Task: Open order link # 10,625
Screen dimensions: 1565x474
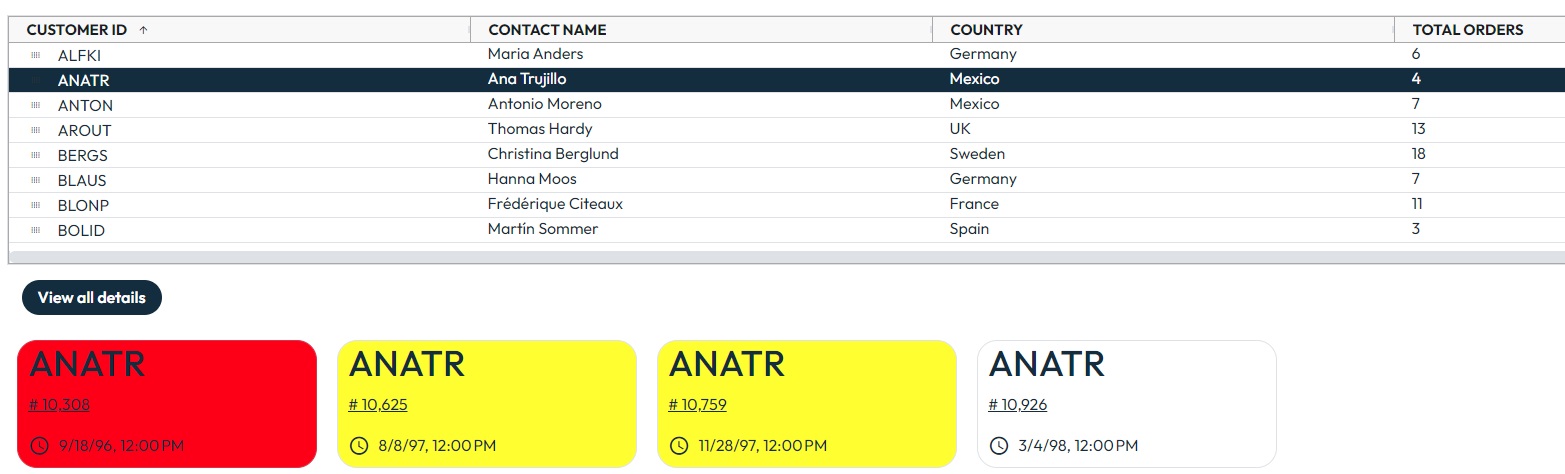Action: pyautogui.click(x=378, y=405)
